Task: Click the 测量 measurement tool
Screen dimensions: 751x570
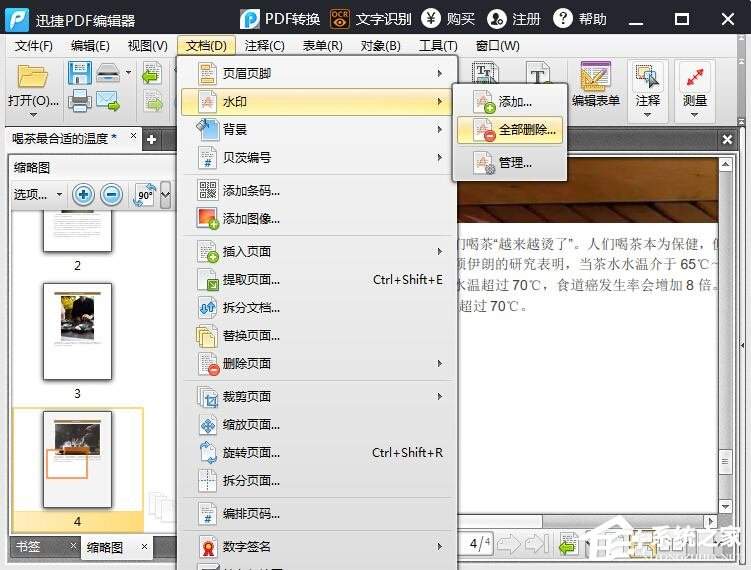Action: click(694, 84)
